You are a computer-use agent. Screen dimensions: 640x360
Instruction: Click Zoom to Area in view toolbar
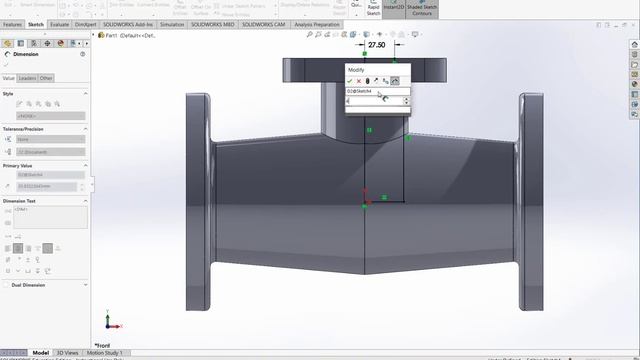point(318,35)
